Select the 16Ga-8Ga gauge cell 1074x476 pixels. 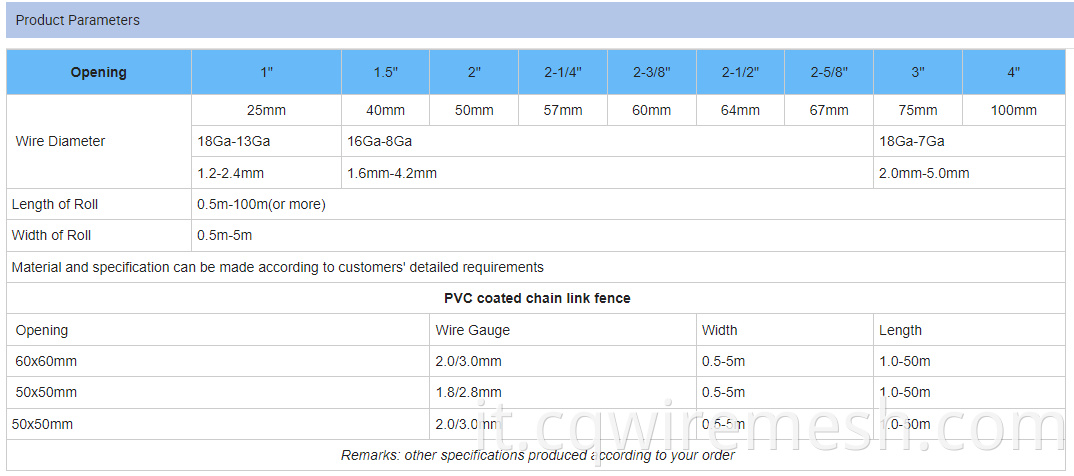tap(607, 141)
